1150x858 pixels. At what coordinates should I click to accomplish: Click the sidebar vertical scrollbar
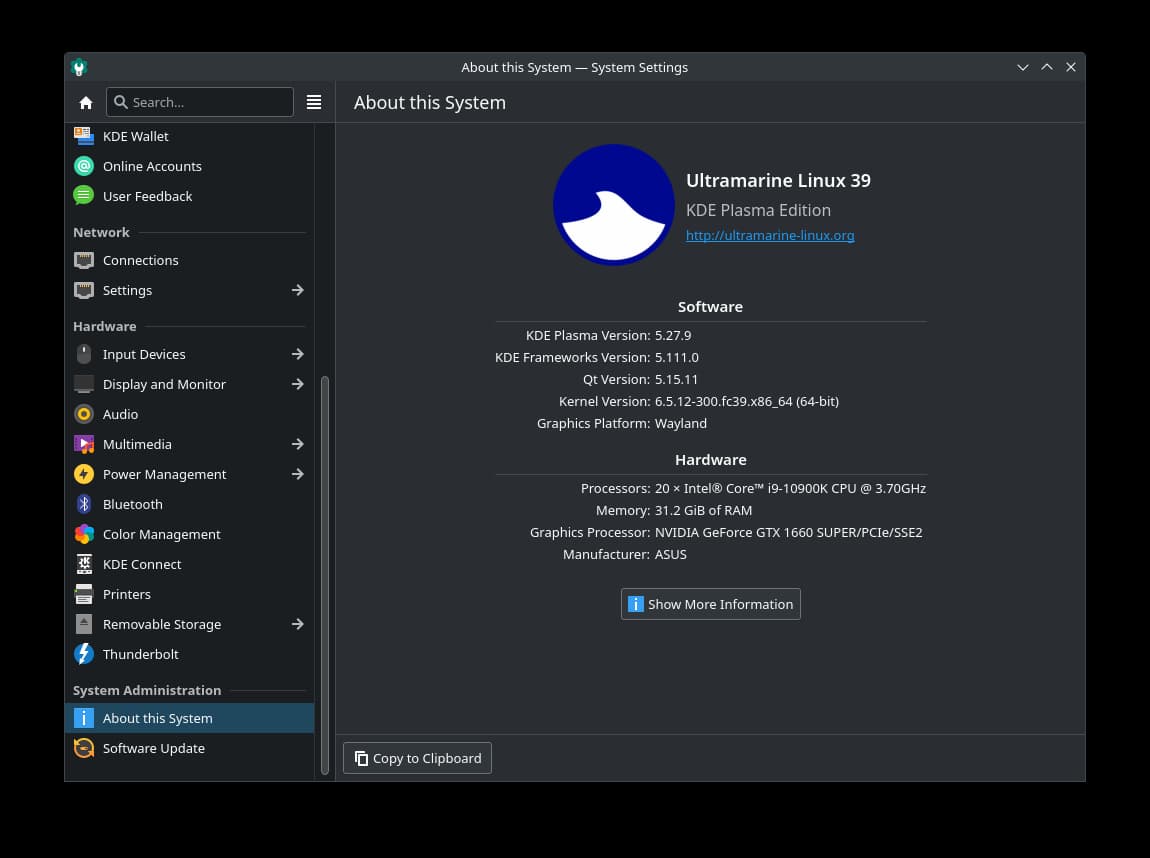(x=325, y=576)
